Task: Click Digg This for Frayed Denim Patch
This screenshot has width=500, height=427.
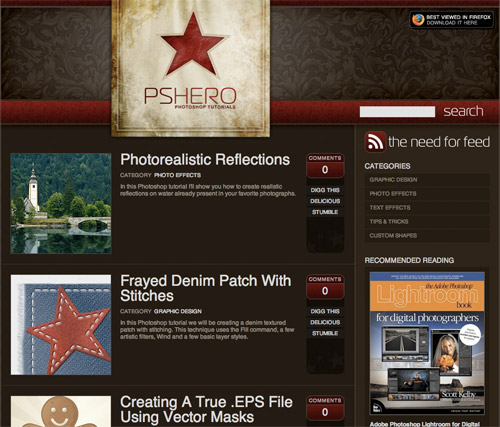Action: [325, 311]
